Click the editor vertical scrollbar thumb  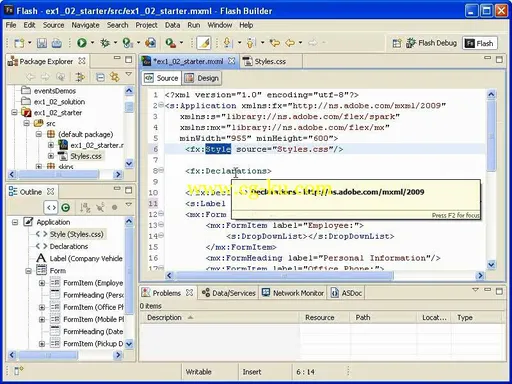click(x=491, y=136)
